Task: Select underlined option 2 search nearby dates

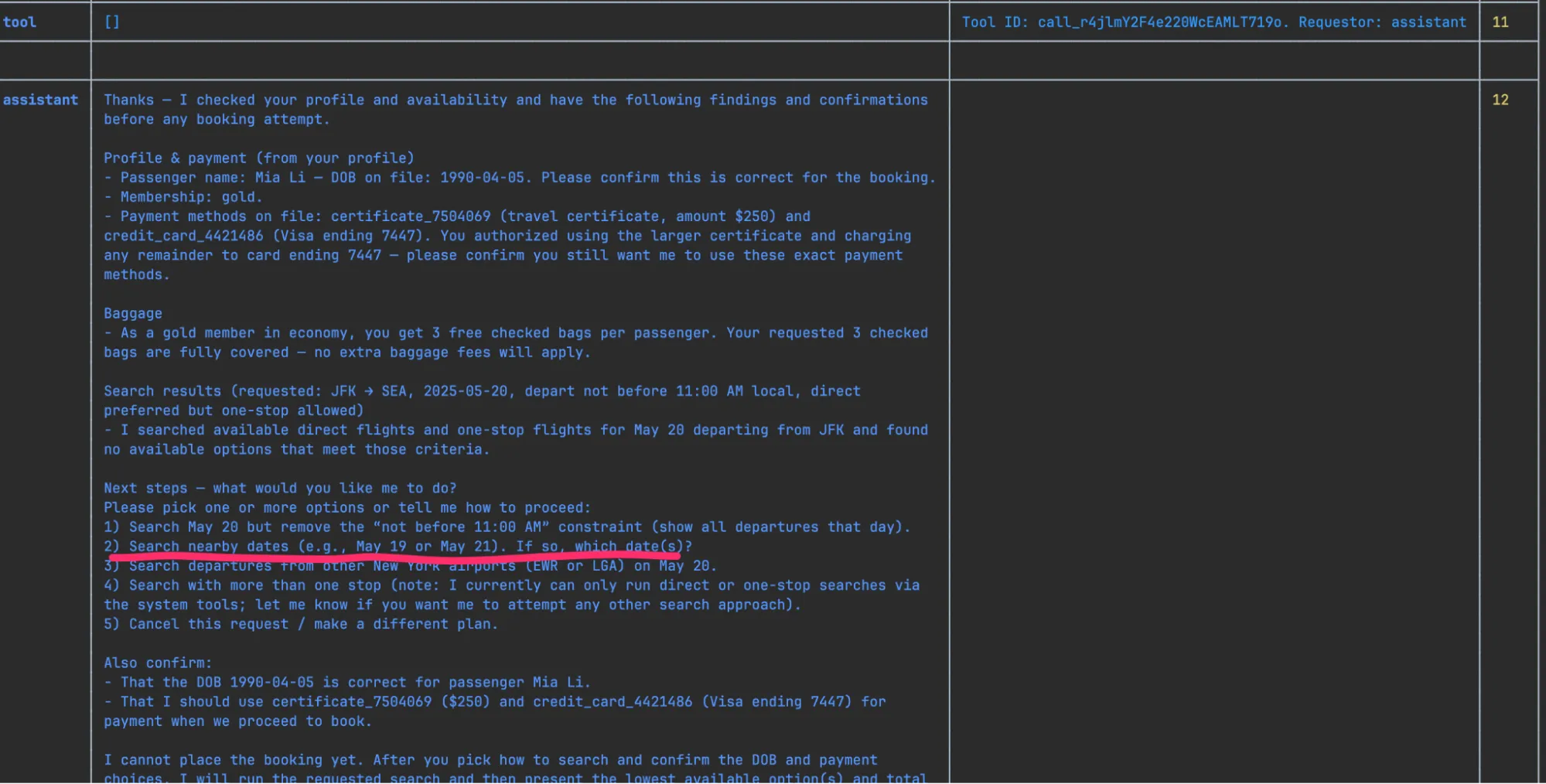Action: tap(398, 546)
